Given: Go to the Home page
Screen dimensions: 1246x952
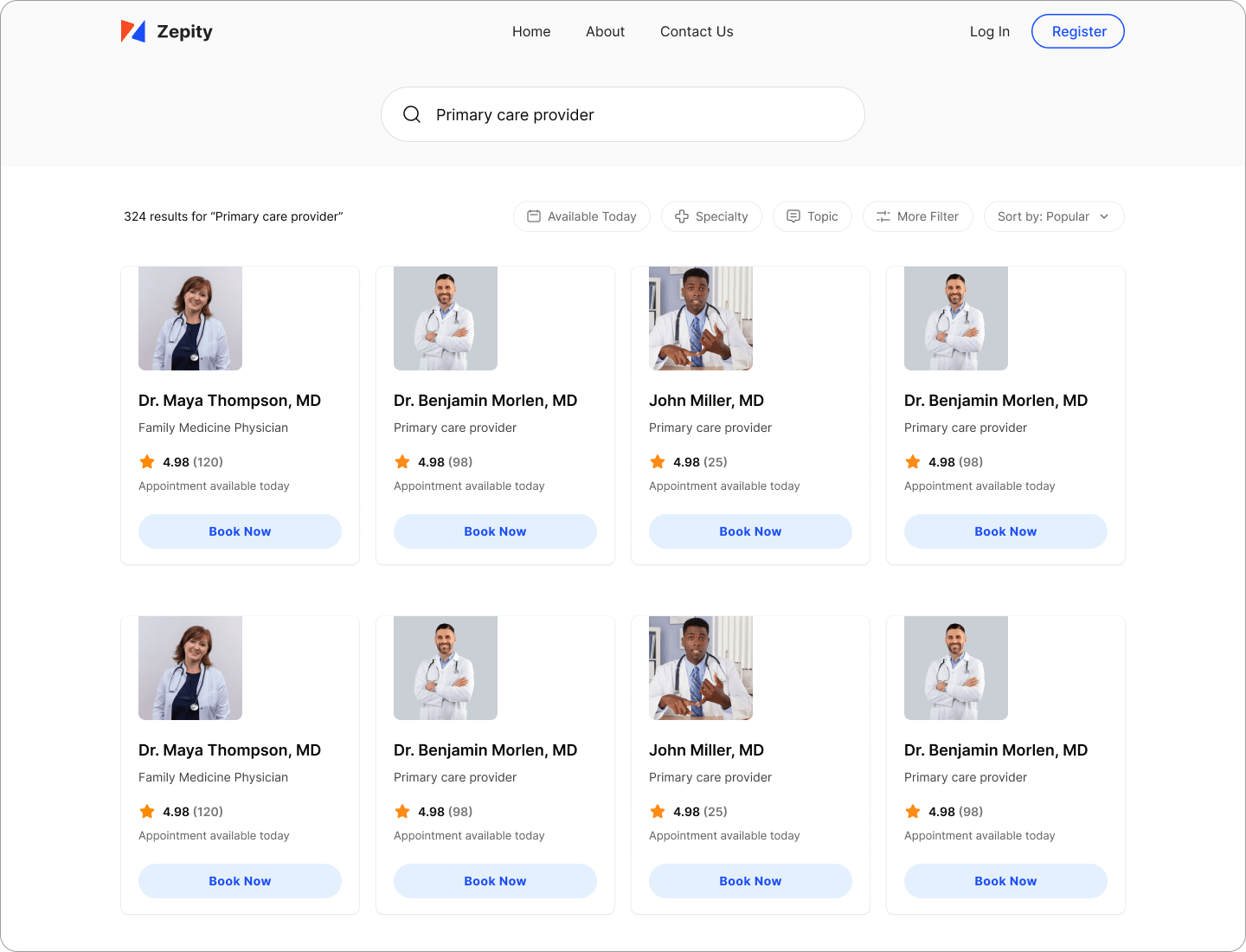Looking at the screenshot, I should point(531,32).
